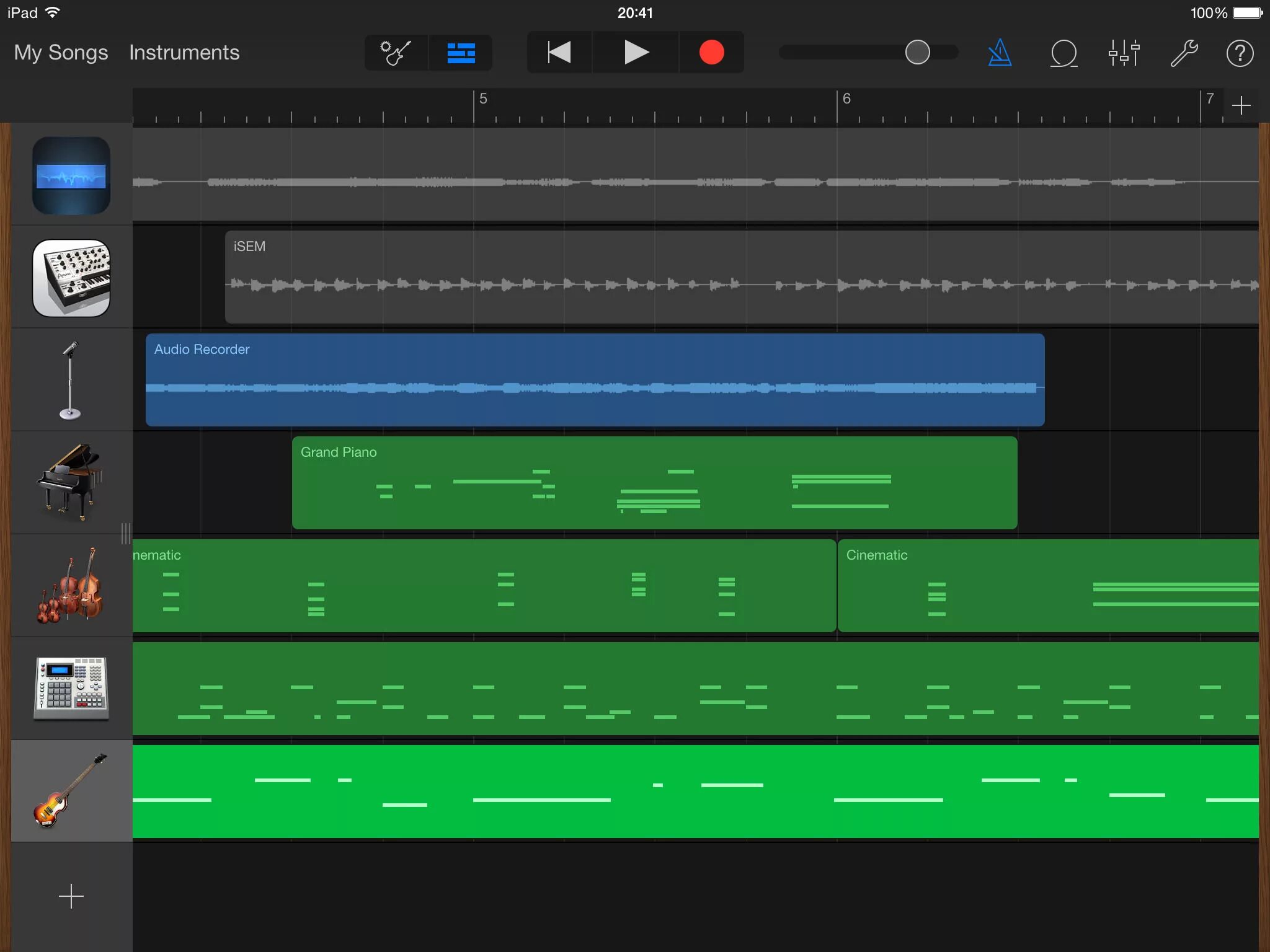The height and width of the screenshot is (952, 1270).
Task: Open the wrench song settings
Action: tap(1183, 53)
